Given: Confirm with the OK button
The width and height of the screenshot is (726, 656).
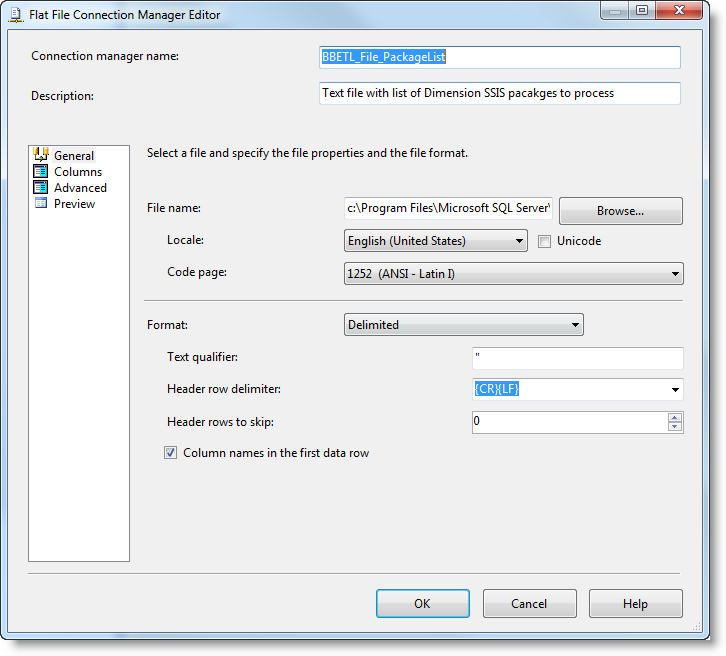Looking at the screenshot, I should [x=422, y=603].
